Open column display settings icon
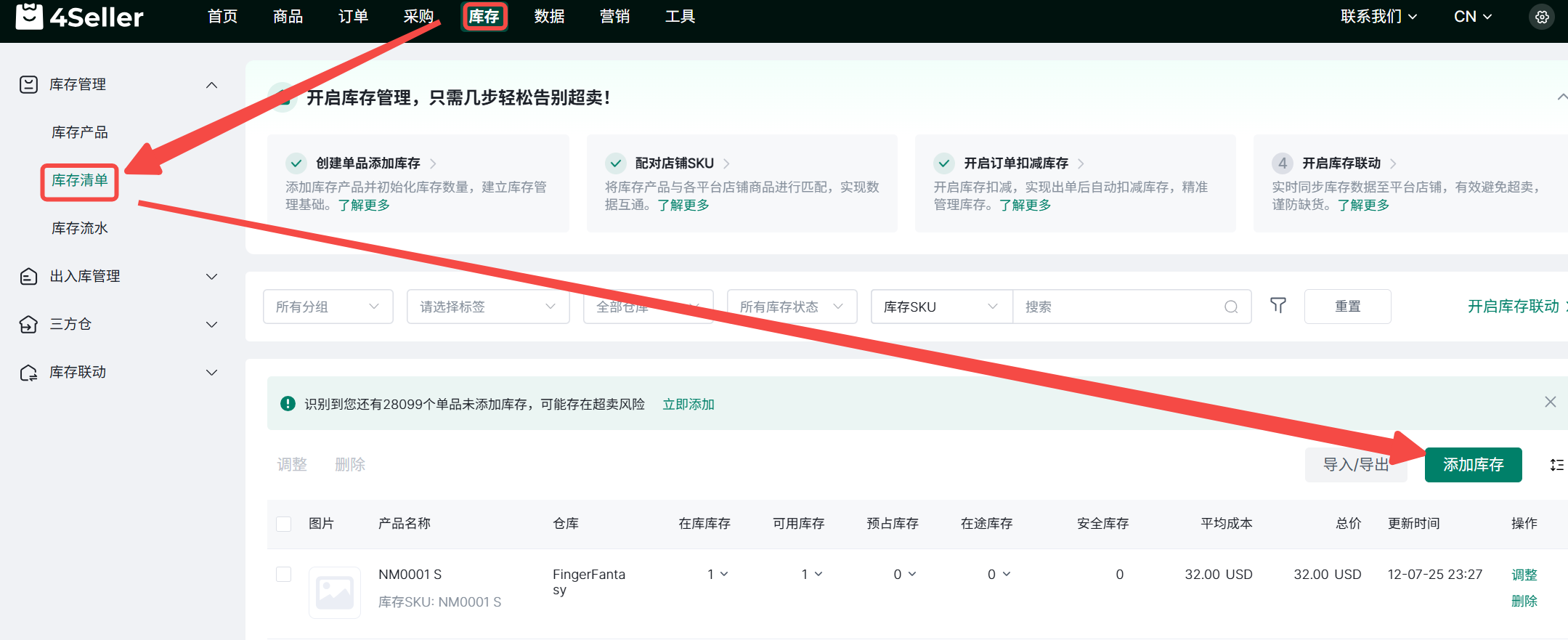Image resolution: width=1568 pixels, height=640 pixels. [1556, 465]
